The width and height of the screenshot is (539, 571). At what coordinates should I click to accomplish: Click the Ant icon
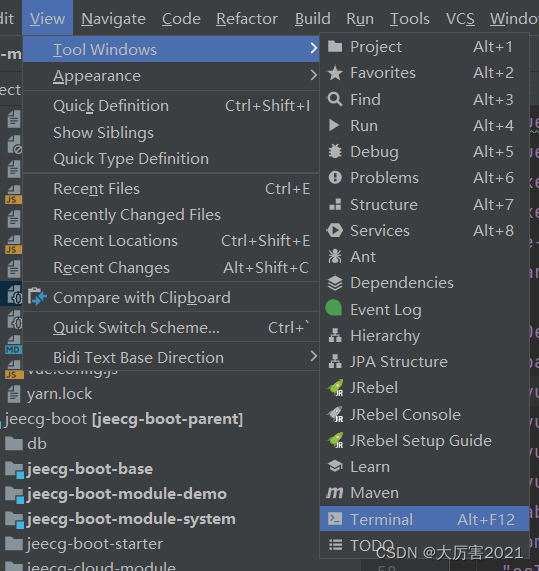335,256
